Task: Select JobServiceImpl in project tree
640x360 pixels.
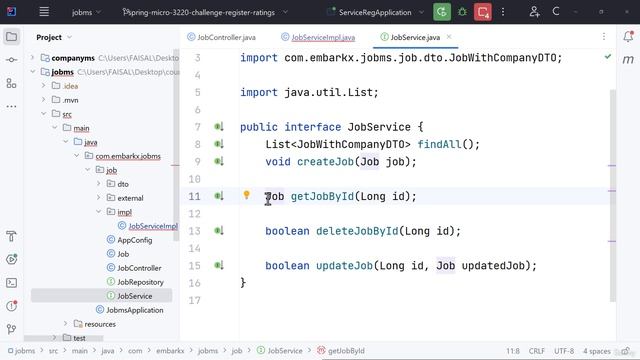Action: click(x=148, y=226)
